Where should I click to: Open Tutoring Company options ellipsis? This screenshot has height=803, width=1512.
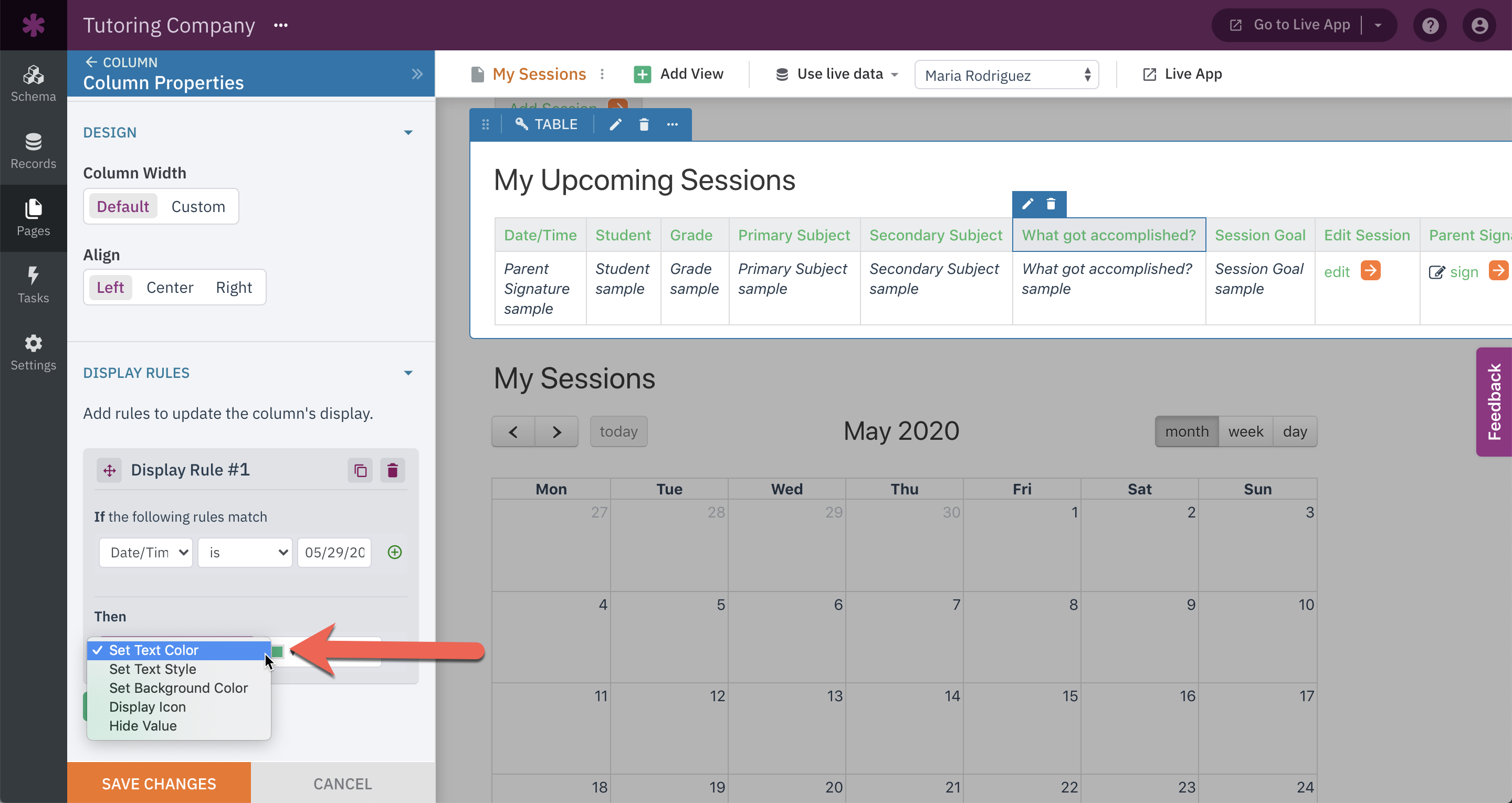coord(280,25)
